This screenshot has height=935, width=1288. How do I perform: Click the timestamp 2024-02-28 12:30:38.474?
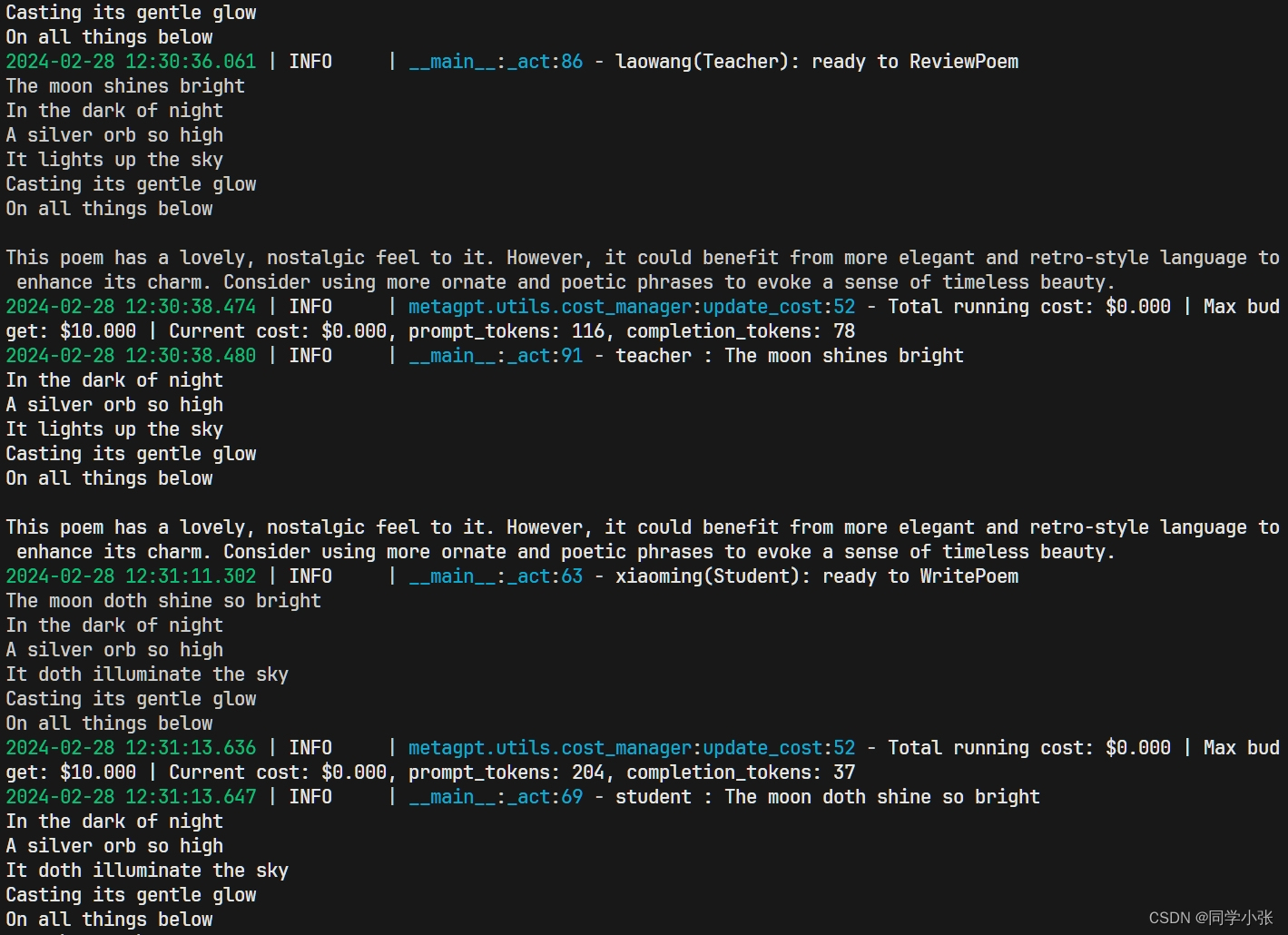coord(131,307)
